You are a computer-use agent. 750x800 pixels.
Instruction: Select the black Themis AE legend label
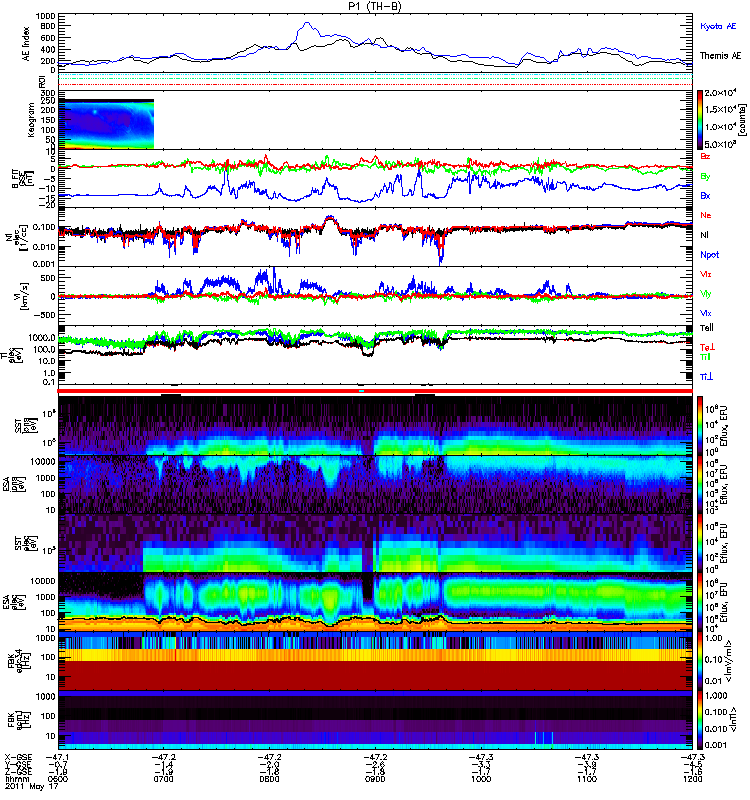[720, 56]
